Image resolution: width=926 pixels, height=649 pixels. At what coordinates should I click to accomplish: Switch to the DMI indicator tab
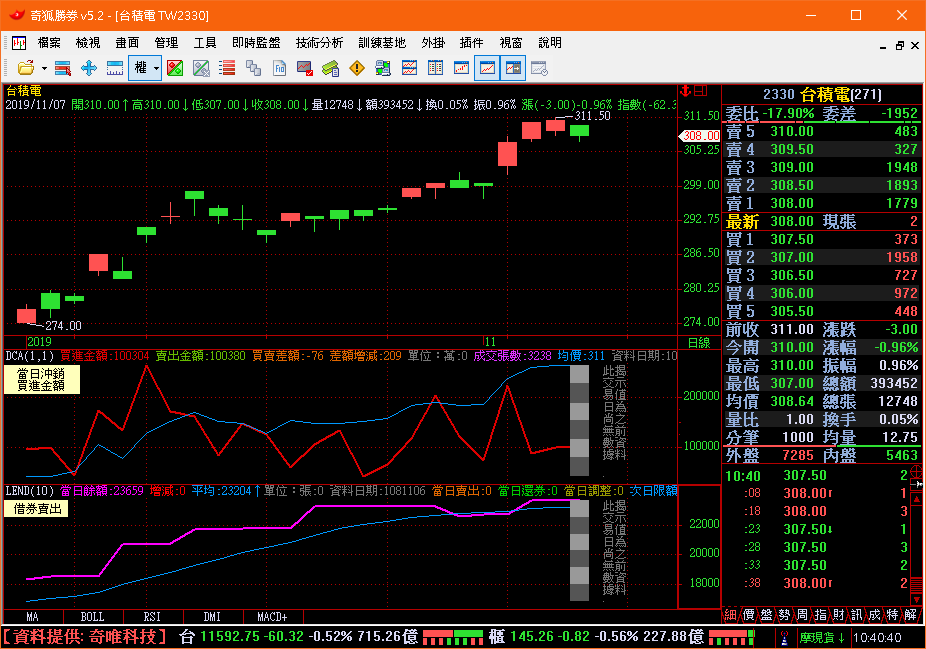coord(212,617)
